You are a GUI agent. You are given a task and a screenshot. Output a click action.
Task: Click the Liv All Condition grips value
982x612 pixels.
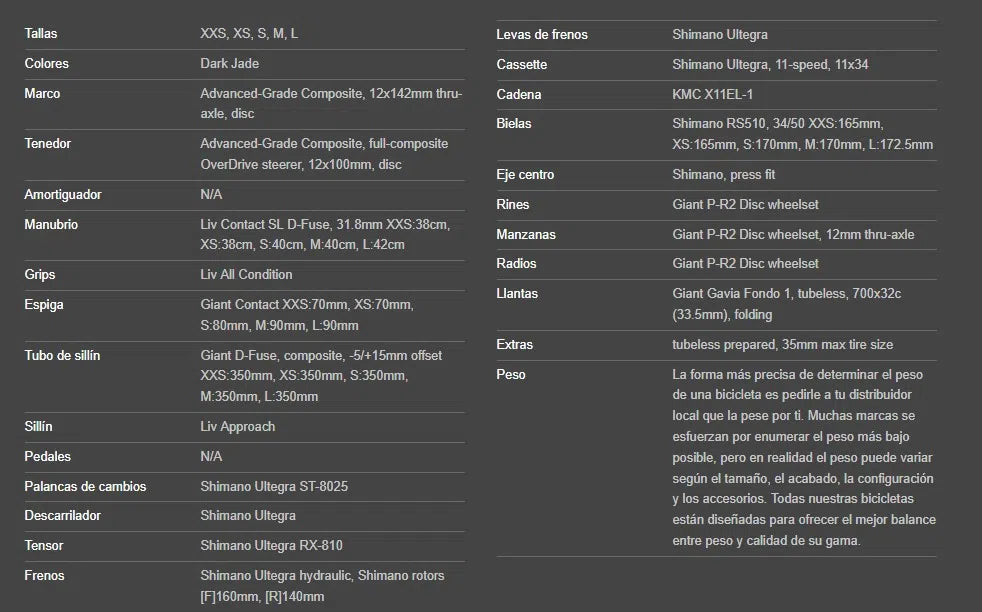point(246,275)
